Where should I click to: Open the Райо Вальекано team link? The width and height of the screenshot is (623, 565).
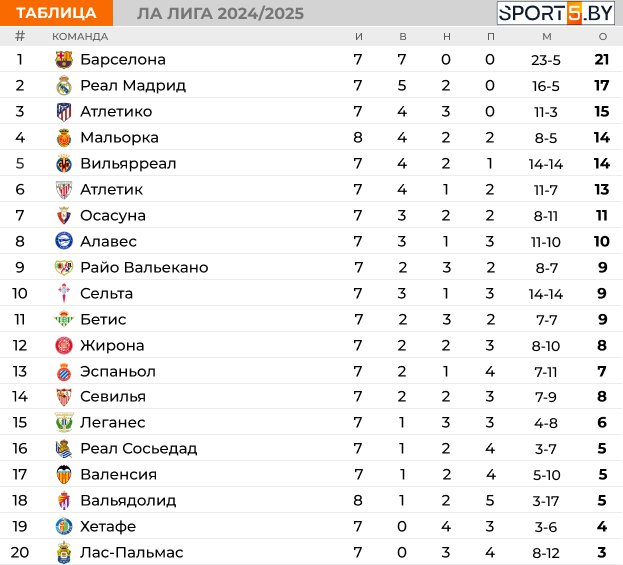tap(144, 267)
